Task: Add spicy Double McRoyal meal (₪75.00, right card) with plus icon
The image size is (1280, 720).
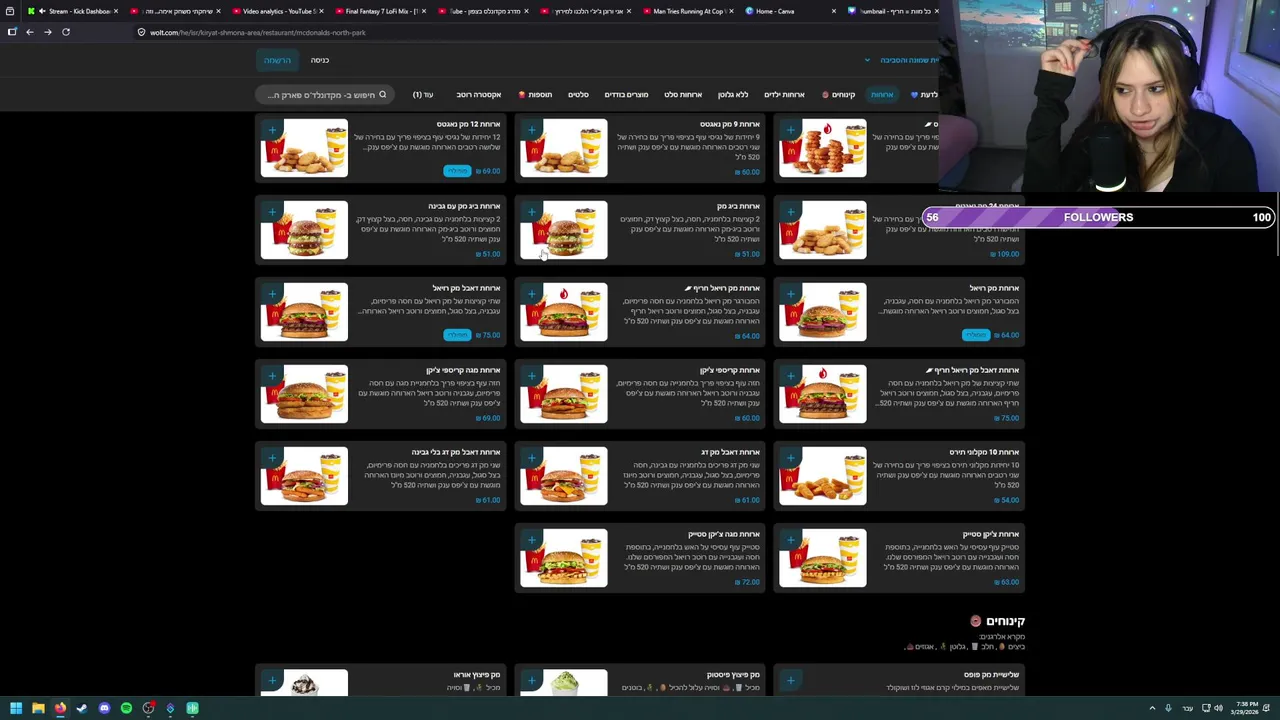Action: 790,376
